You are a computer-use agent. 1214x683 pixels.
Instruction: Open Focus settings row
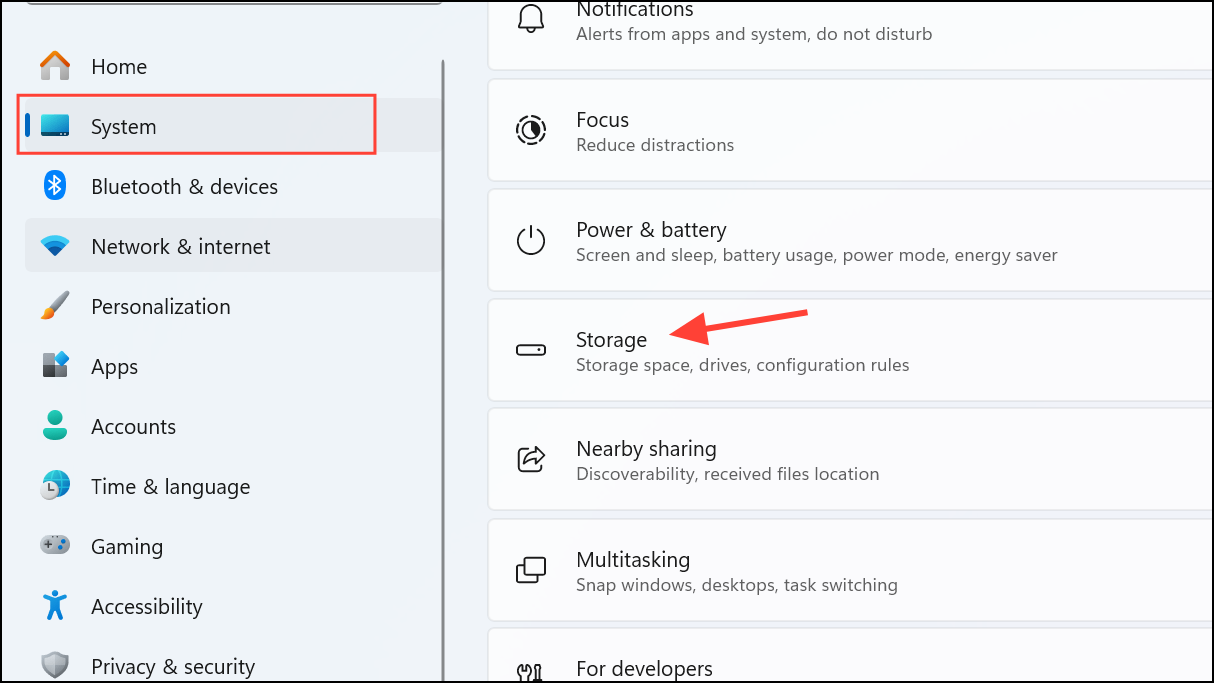pos(850,132)
